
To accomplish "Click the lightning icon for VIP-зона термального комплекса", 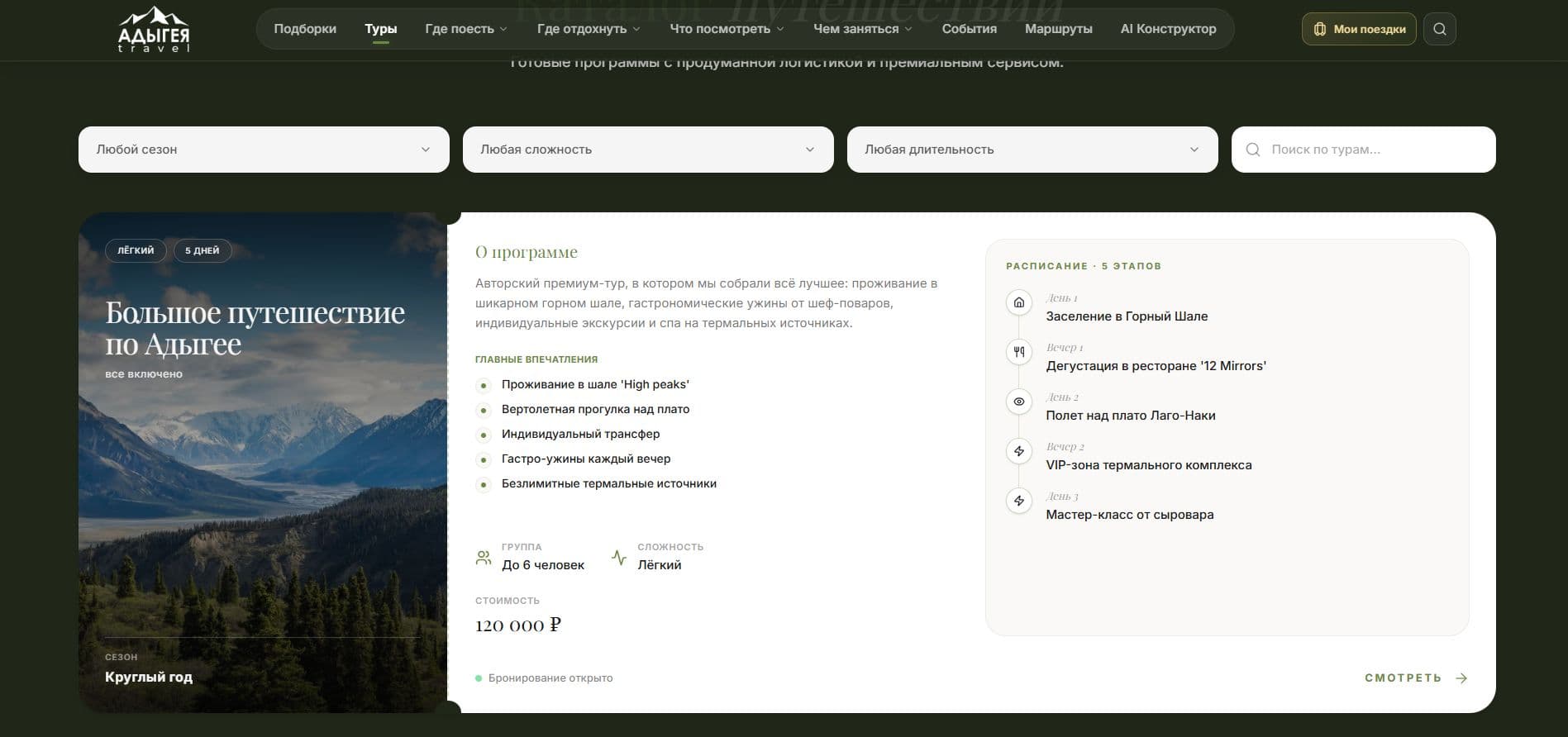I will pos(1019,451).
